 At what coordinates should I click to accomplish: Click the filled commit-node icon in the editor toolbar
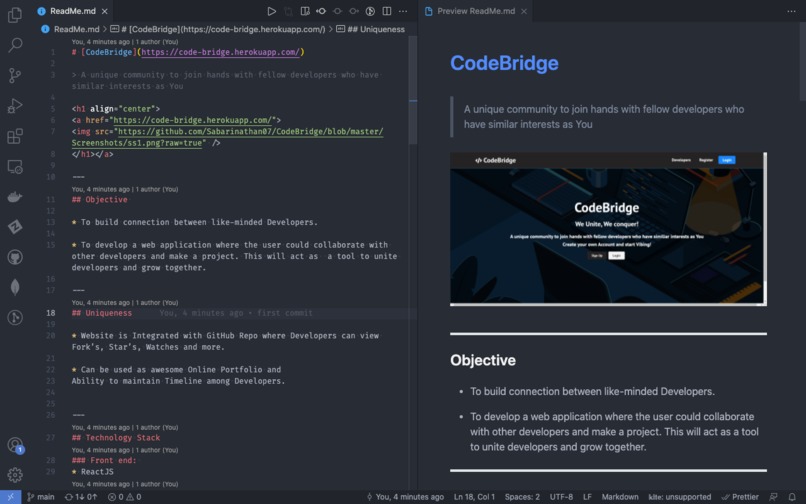click(x=321, y=11)
